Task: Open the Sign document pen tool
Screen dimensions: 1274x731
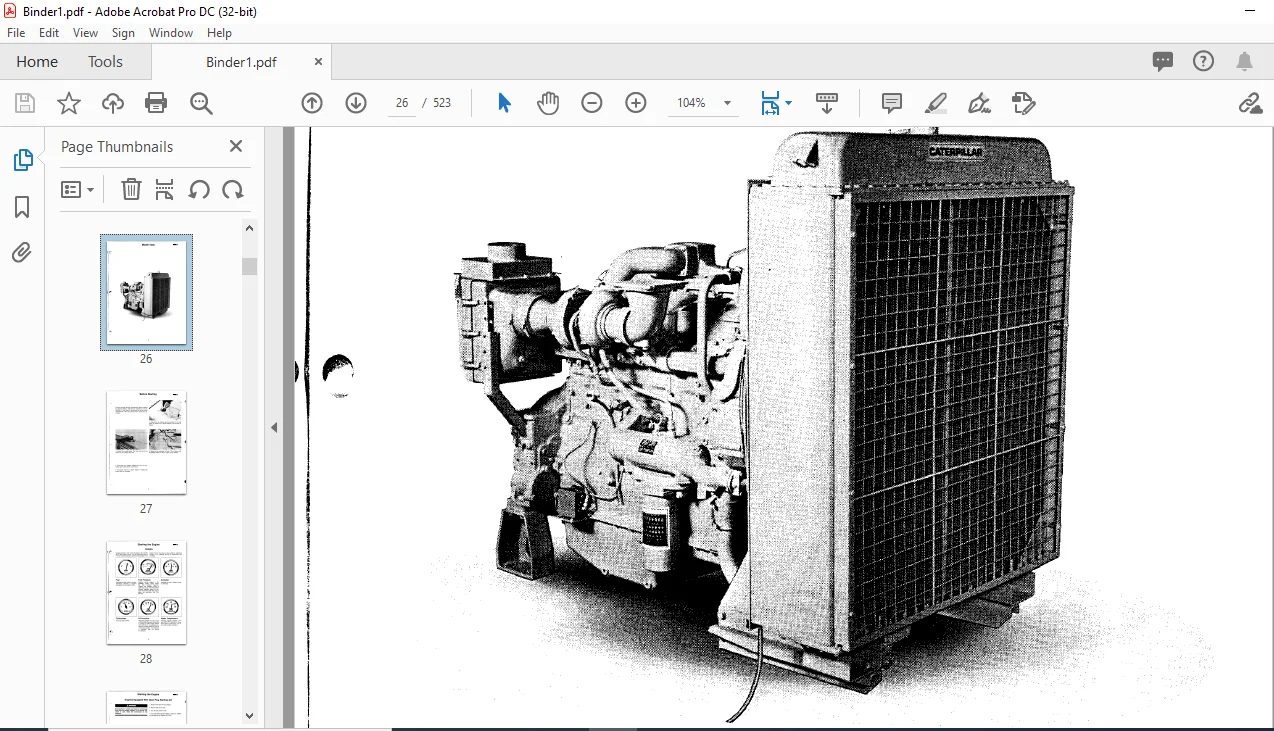Action: pyautogui.click(x=980, y=103)
